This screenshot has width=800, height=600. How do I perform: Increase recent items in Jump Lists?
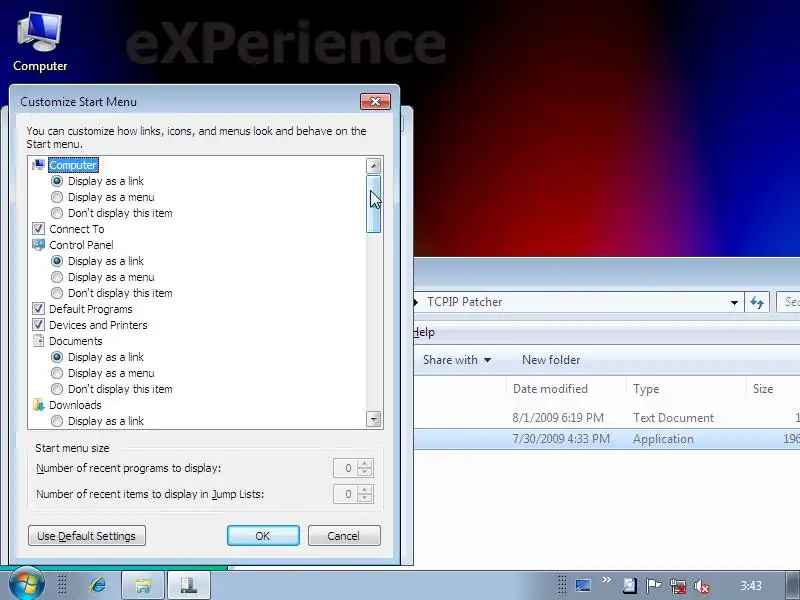(x=364, y=490)
